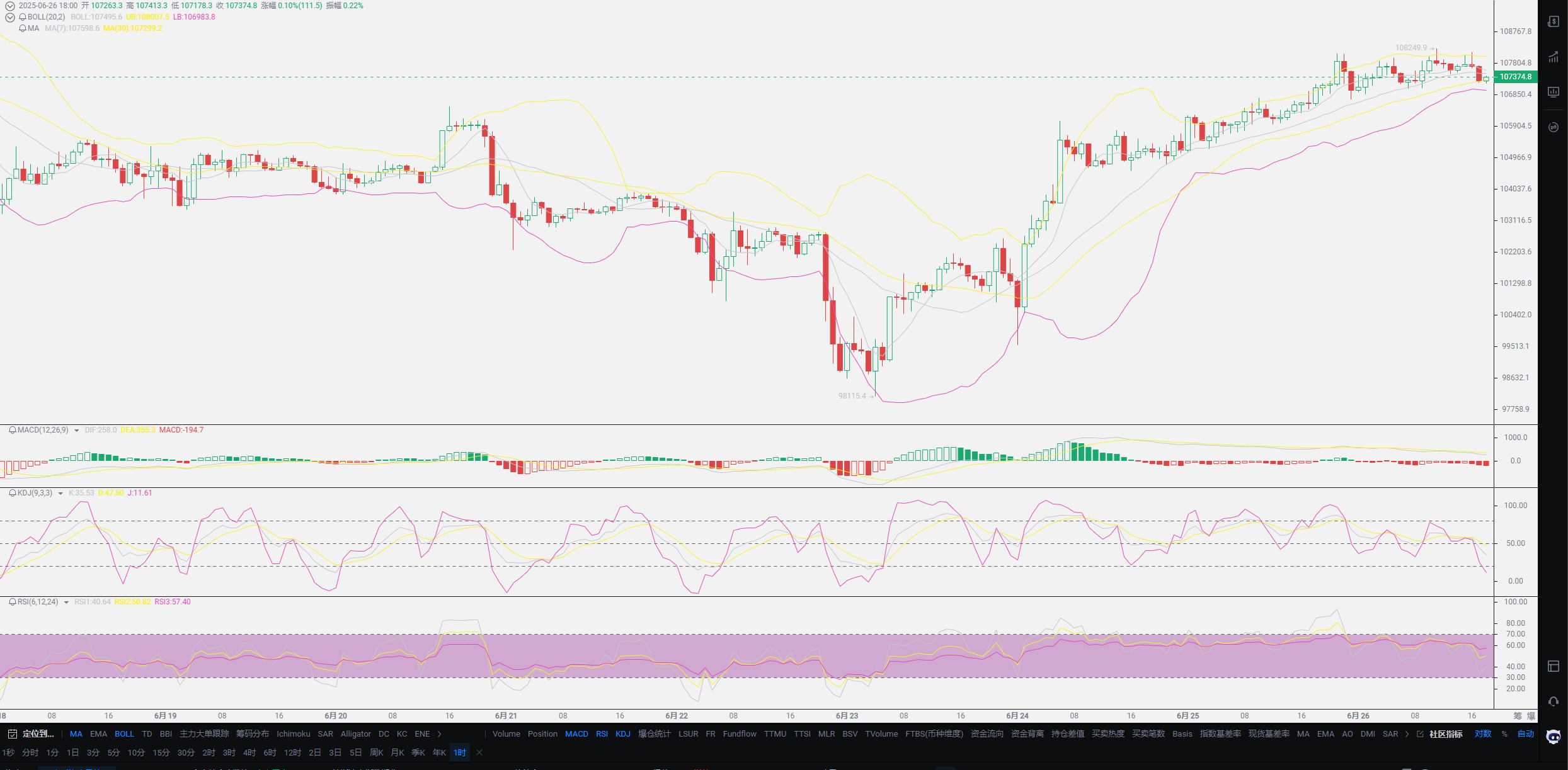The image size is (1568, 770).
Task: Click the UB:108007.5 upper band value
Action: pyautogui.click(x=147, y=17)
